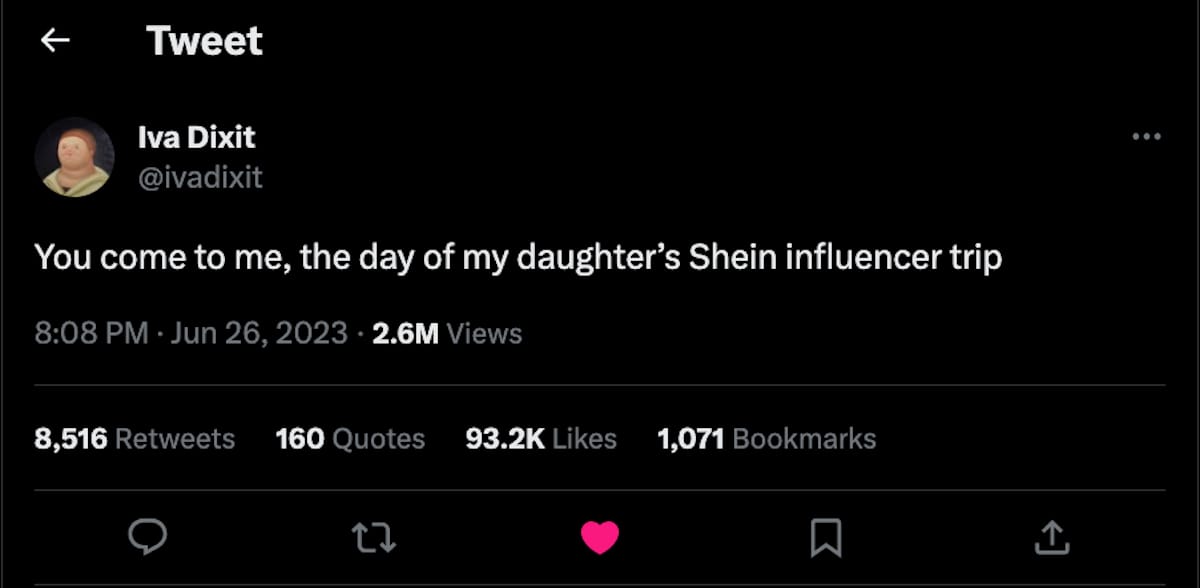Open the 1,071 Bookmarks count
This screenshot has width=1200, height=588.
pos(766,438)
